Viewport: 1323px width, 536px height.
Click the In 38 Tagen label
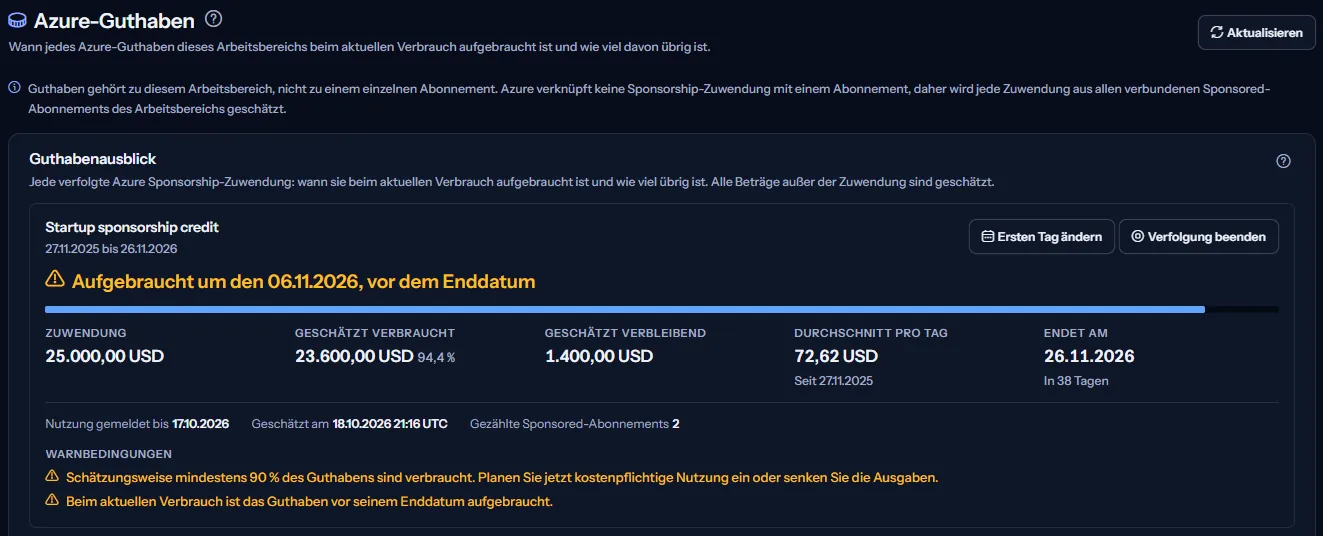click(x=1076, y=381)
